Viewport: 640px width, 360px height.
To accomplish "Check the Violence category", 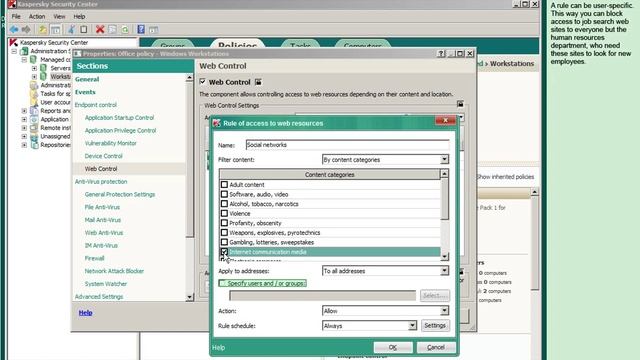I will [x=224, y=213].
